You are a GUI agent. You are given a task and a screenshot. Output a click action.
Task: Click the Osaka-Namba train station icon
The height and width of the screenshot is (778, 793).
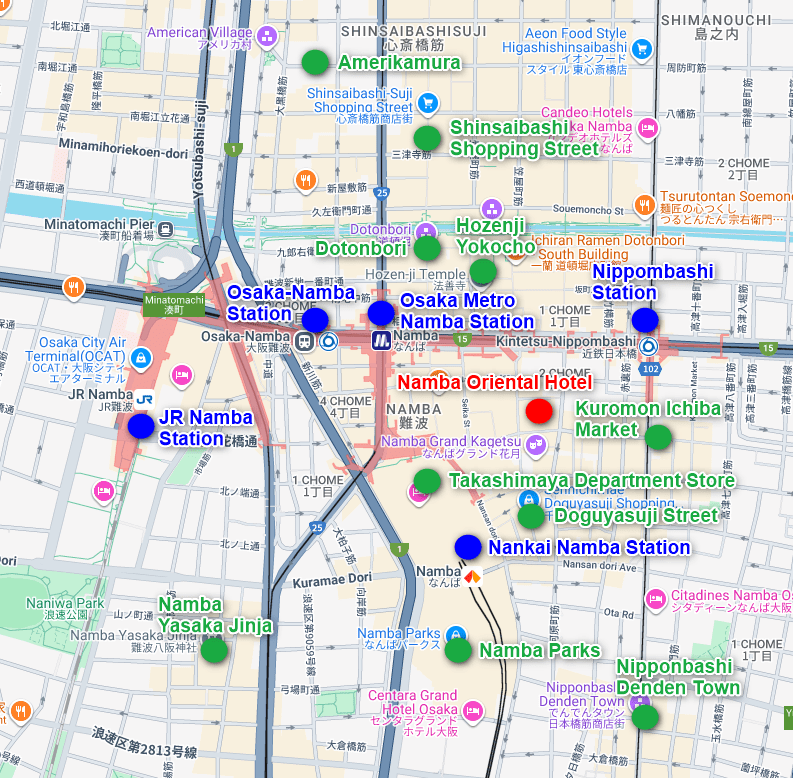[x=304, y=341]
